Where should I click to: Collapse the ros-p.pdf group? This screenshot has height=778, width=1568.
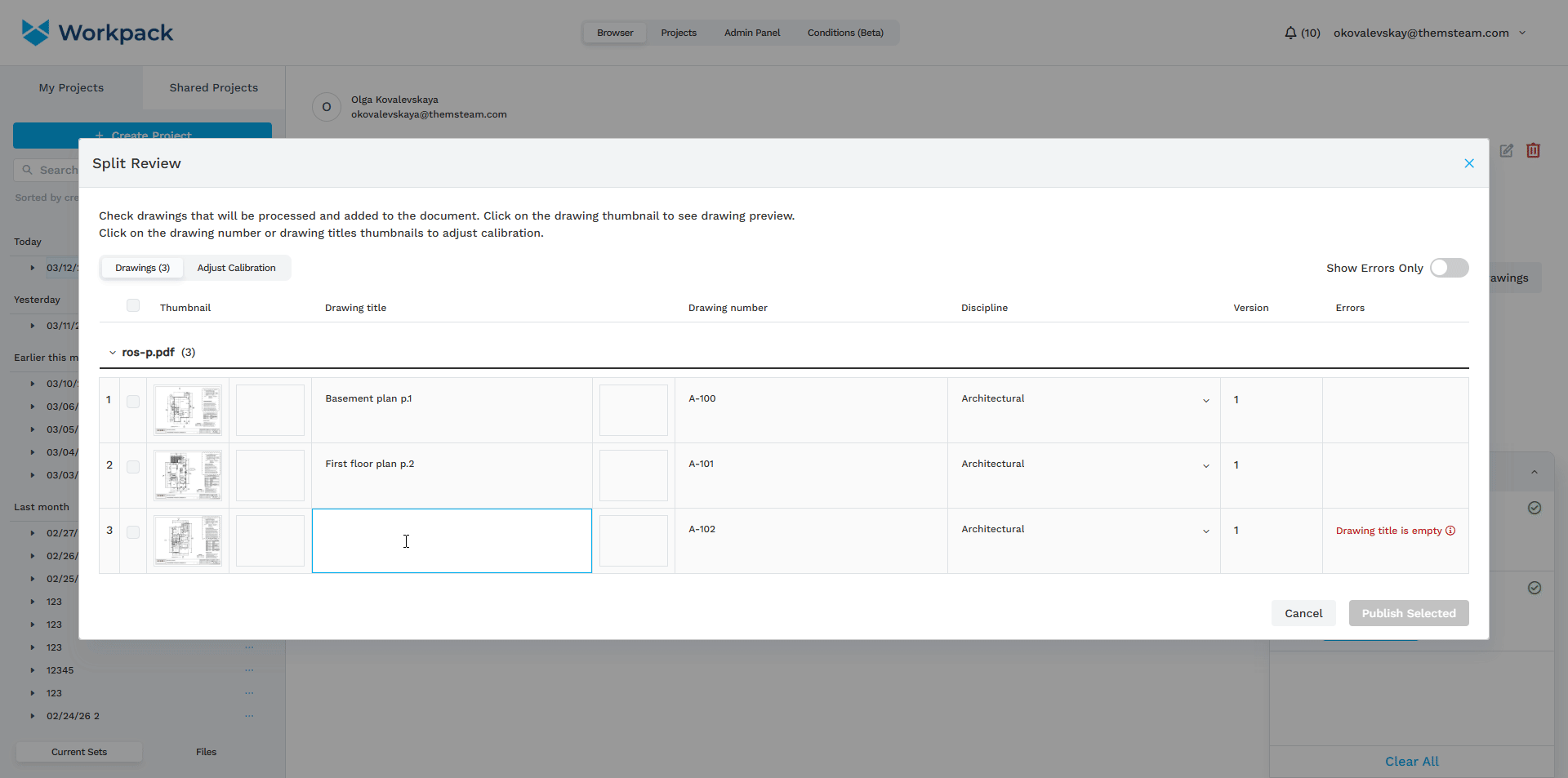[113, 352]
